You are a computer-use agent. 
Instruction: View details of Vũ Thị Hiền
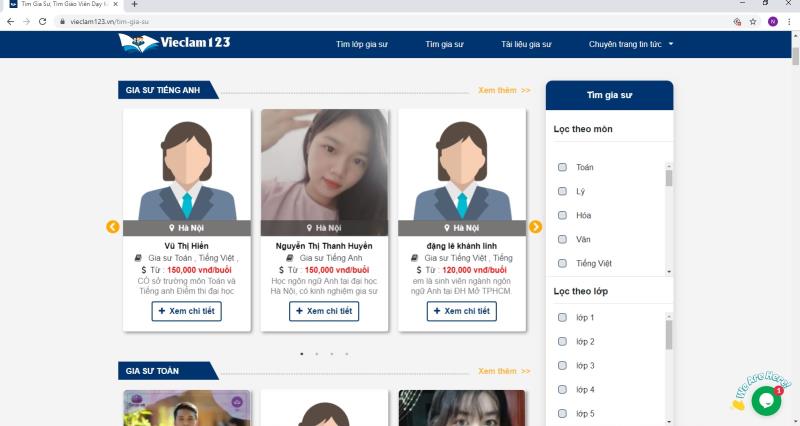(x=186, y=311)
